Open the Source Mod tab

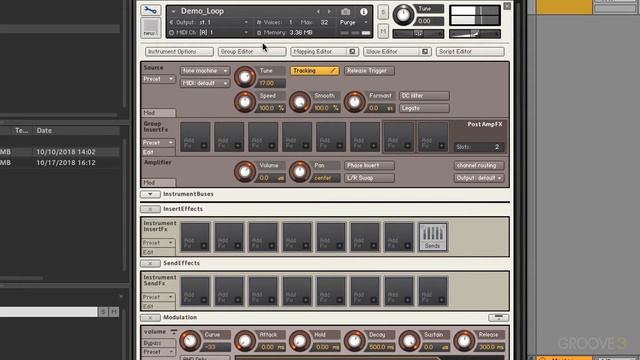[158, 113]
